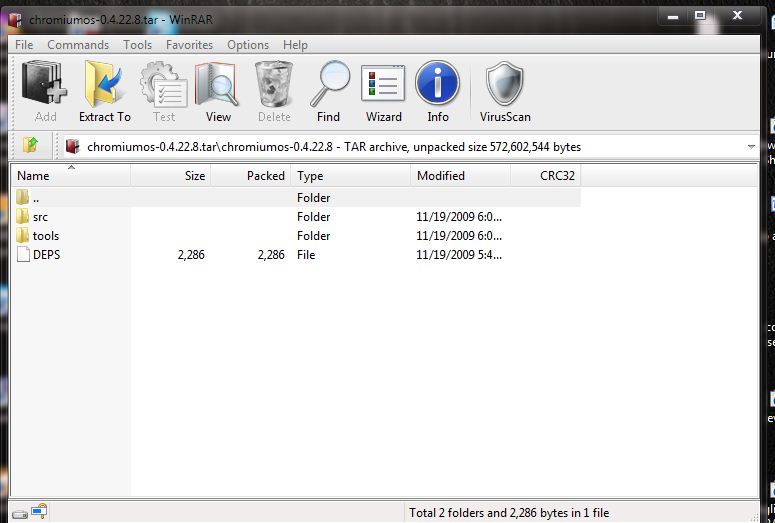Click the Add archive toolbar icon

point(44,83)
